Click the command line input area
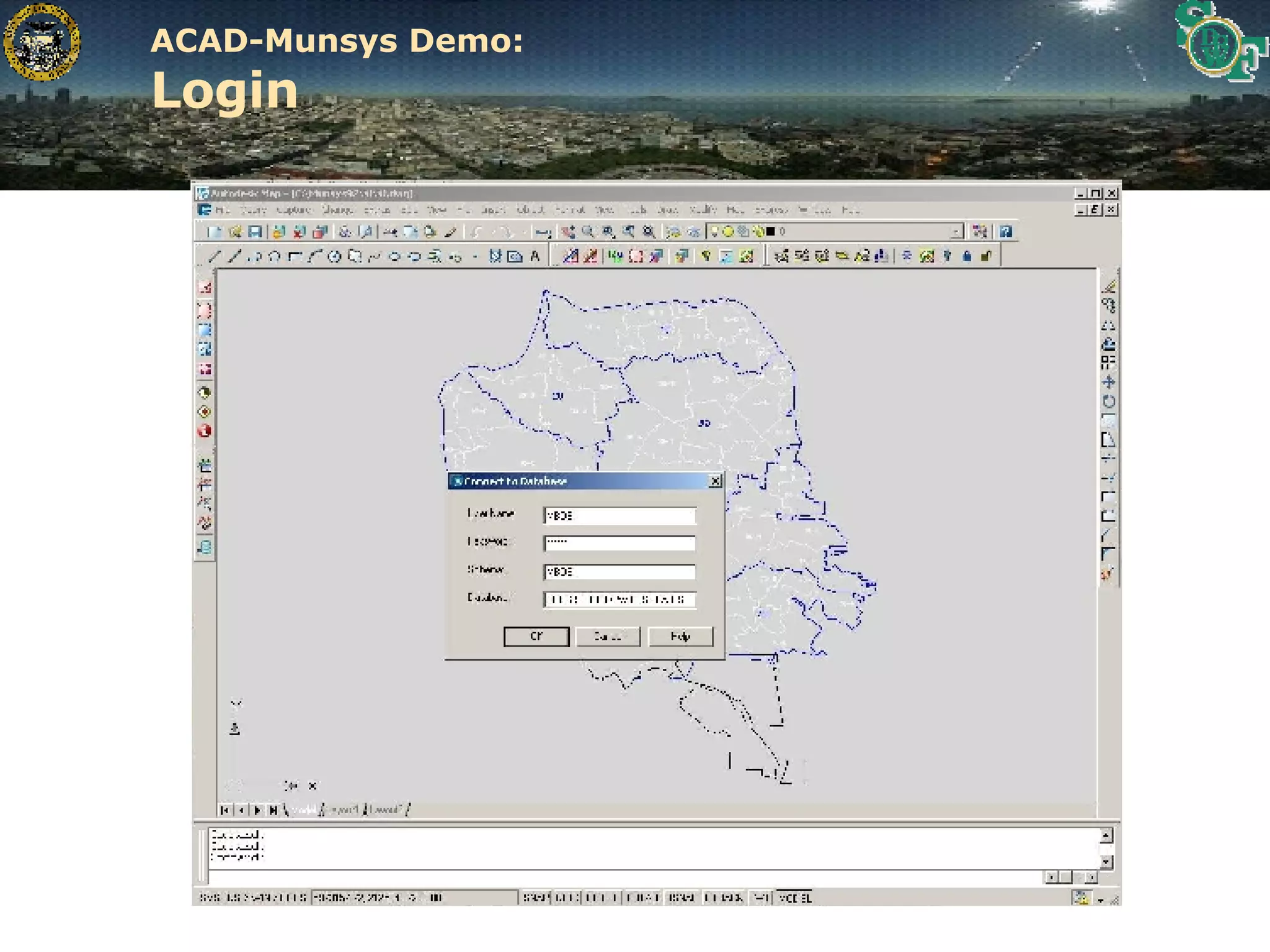The width and height of the screenshot is (1270, 952). pos(625,877)
